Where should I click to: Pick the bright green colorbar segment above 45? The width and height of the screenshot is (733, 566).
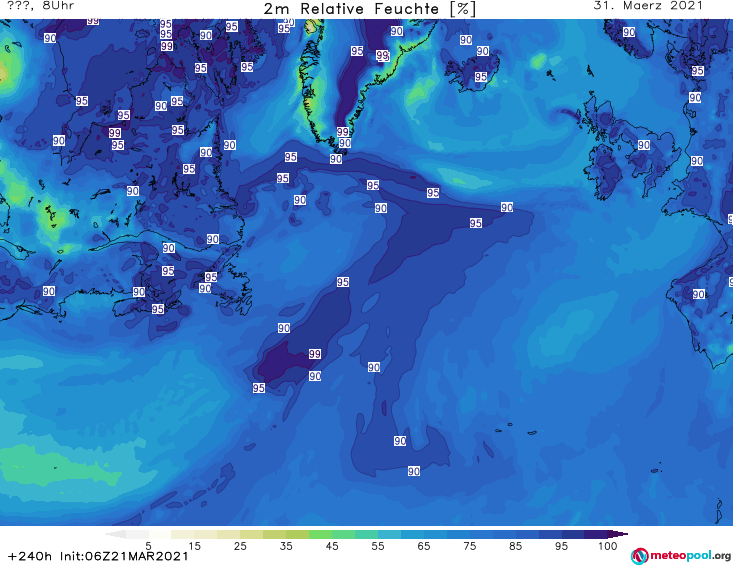click(x=320, y=534)
